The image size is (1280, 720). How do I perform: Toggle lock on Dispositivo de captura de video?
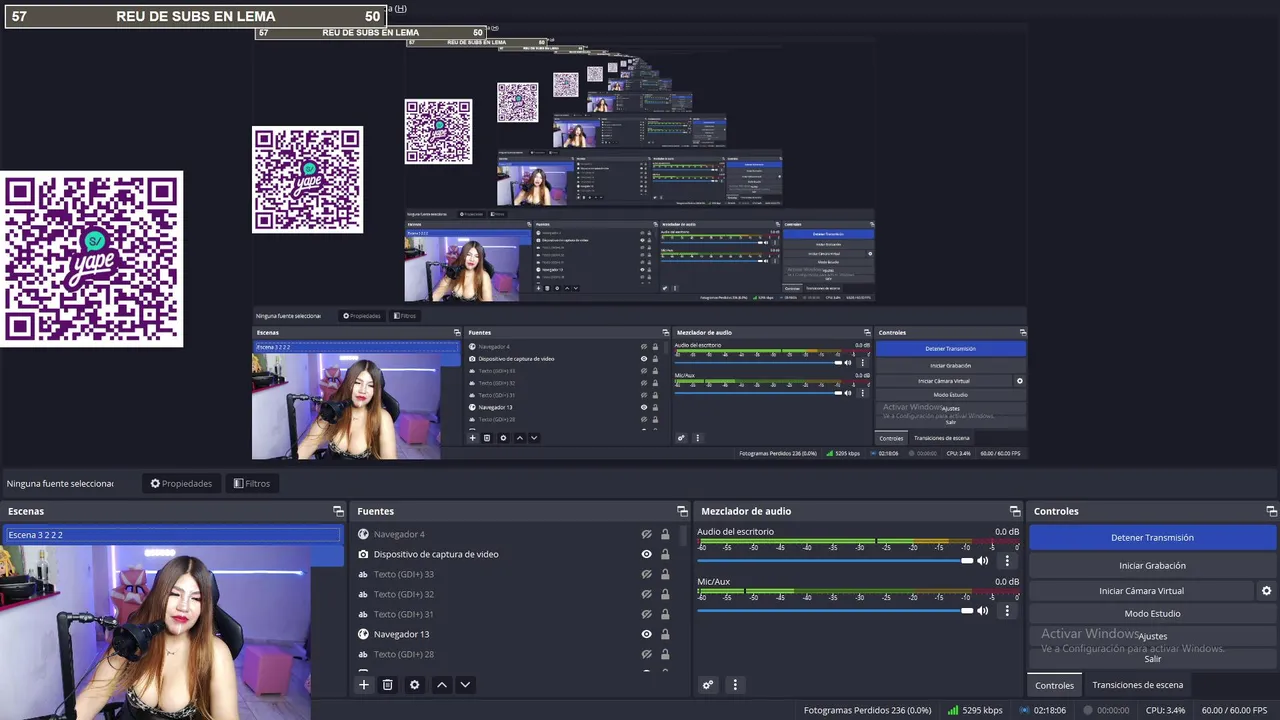[x=665, y=554]
